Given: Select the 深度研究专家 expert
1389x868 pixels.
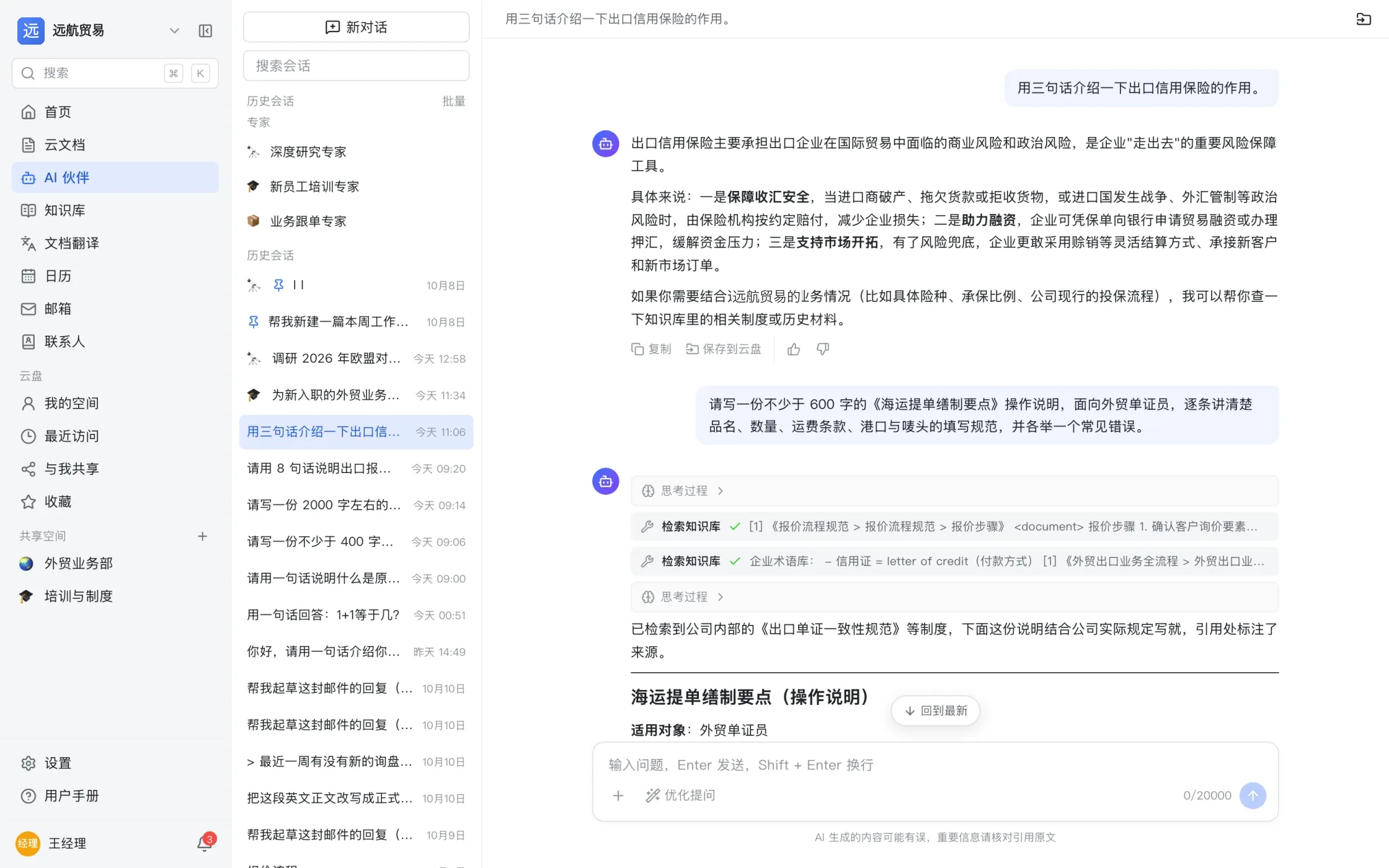Looking at the screenshot, I should click(357, 152).
